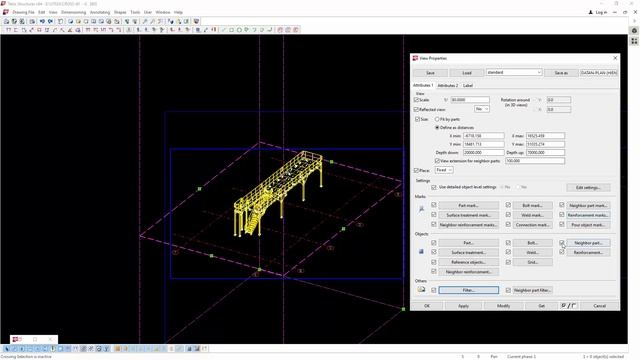The image size is (640, 360).
Task: Click the Filter button
Action: [468, 290]
